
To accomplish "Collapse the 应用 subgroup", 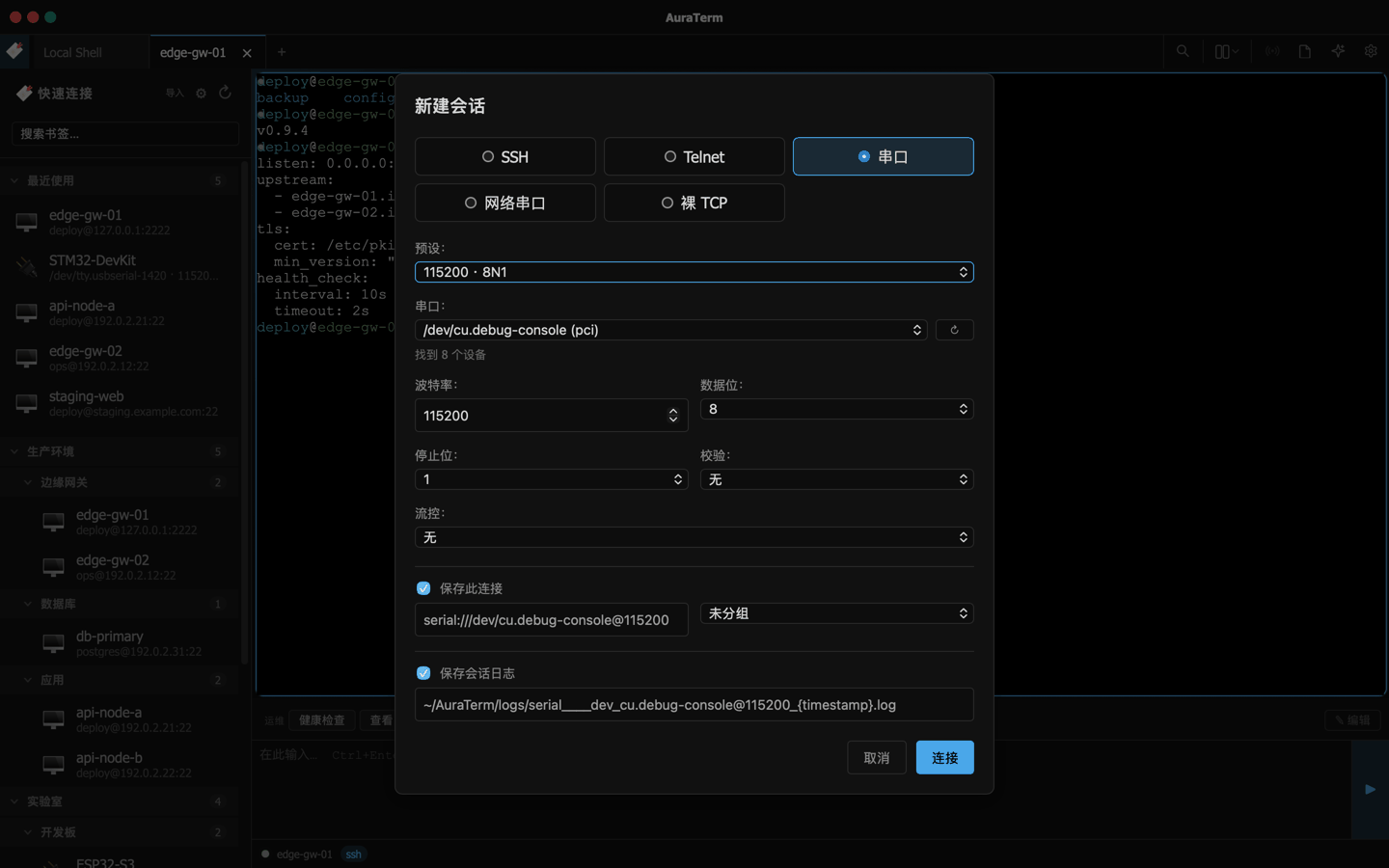I will (x=121, y=680).
